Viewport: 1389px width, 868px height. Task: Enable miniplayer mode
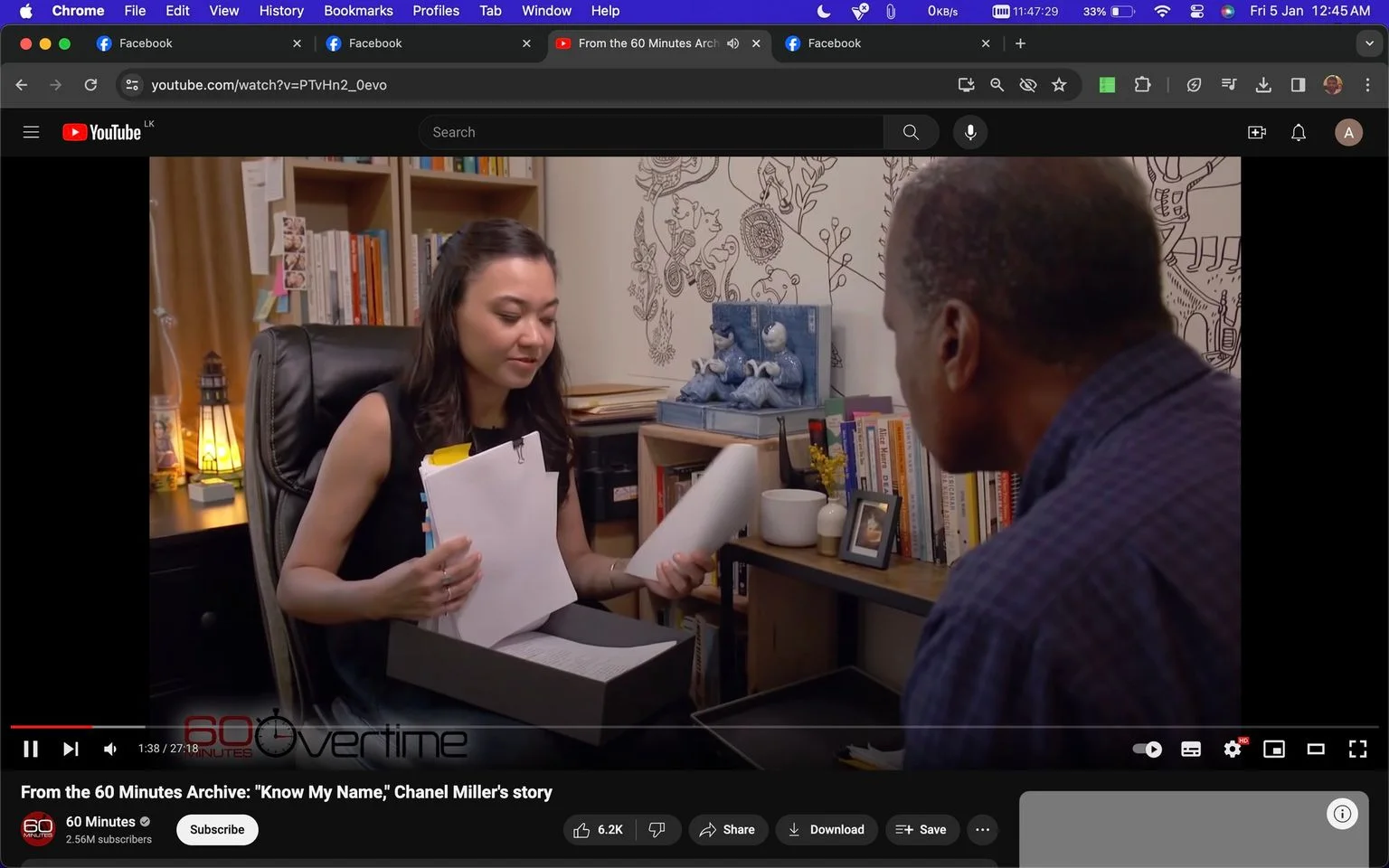pos(1274,749)
